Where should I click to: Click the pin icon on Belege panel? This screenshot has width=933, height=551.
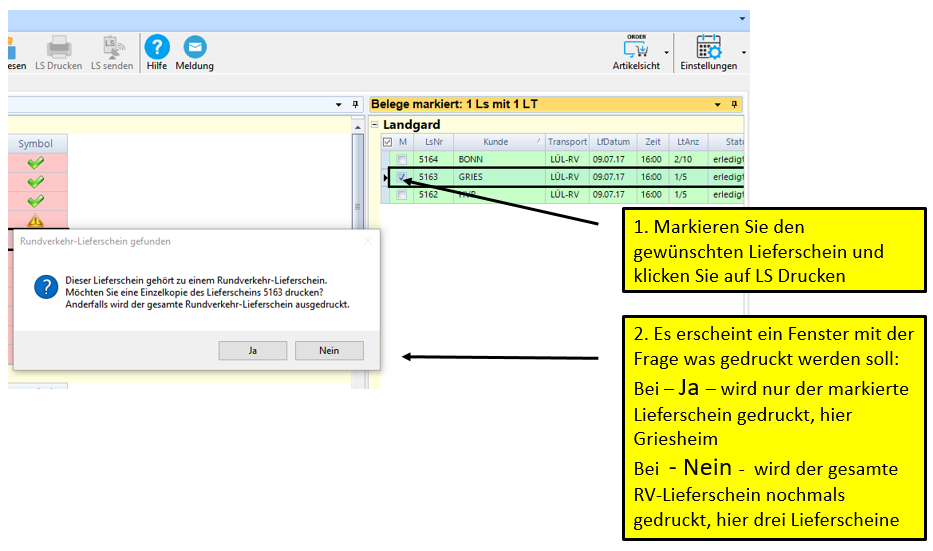tap(734, 104)
